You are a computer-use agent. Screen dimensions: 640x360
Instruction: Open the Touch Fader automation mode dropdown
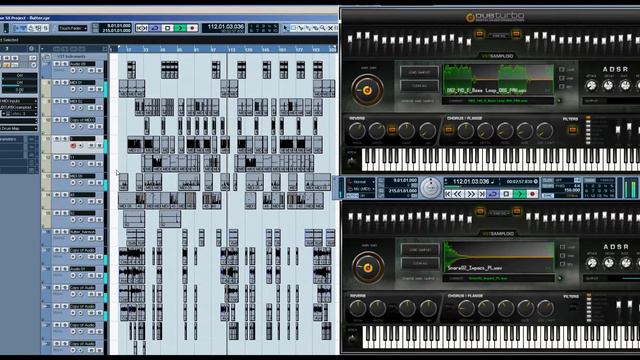coord(72,28)
